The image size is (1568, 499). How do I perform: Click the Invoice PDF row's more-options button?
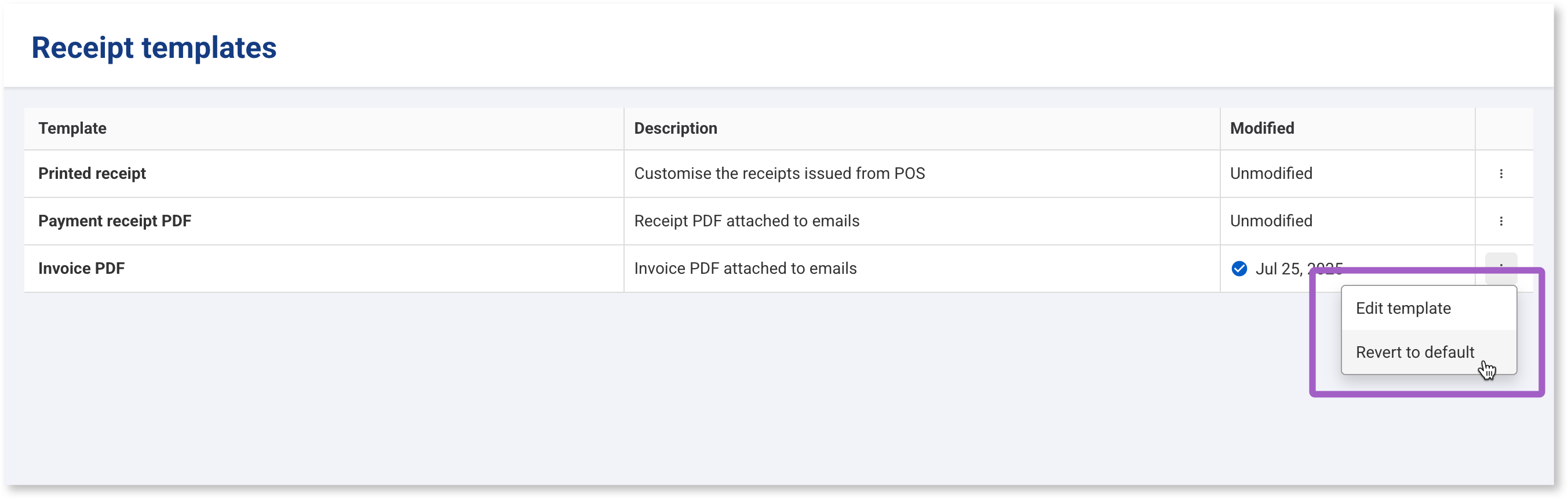(1501, 264)
